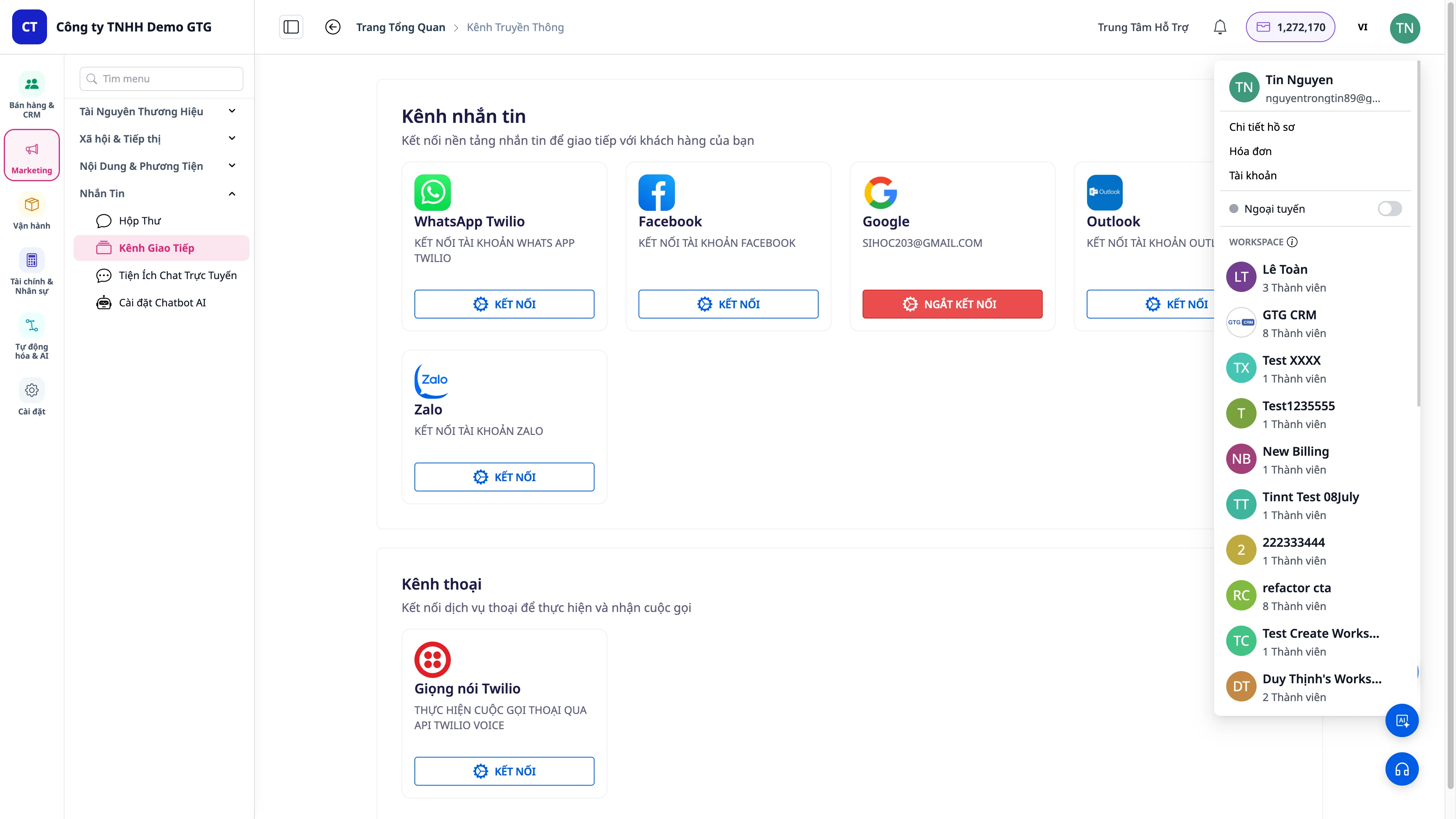Open Chi tiết hồ sơ from profile menu

1261,127
